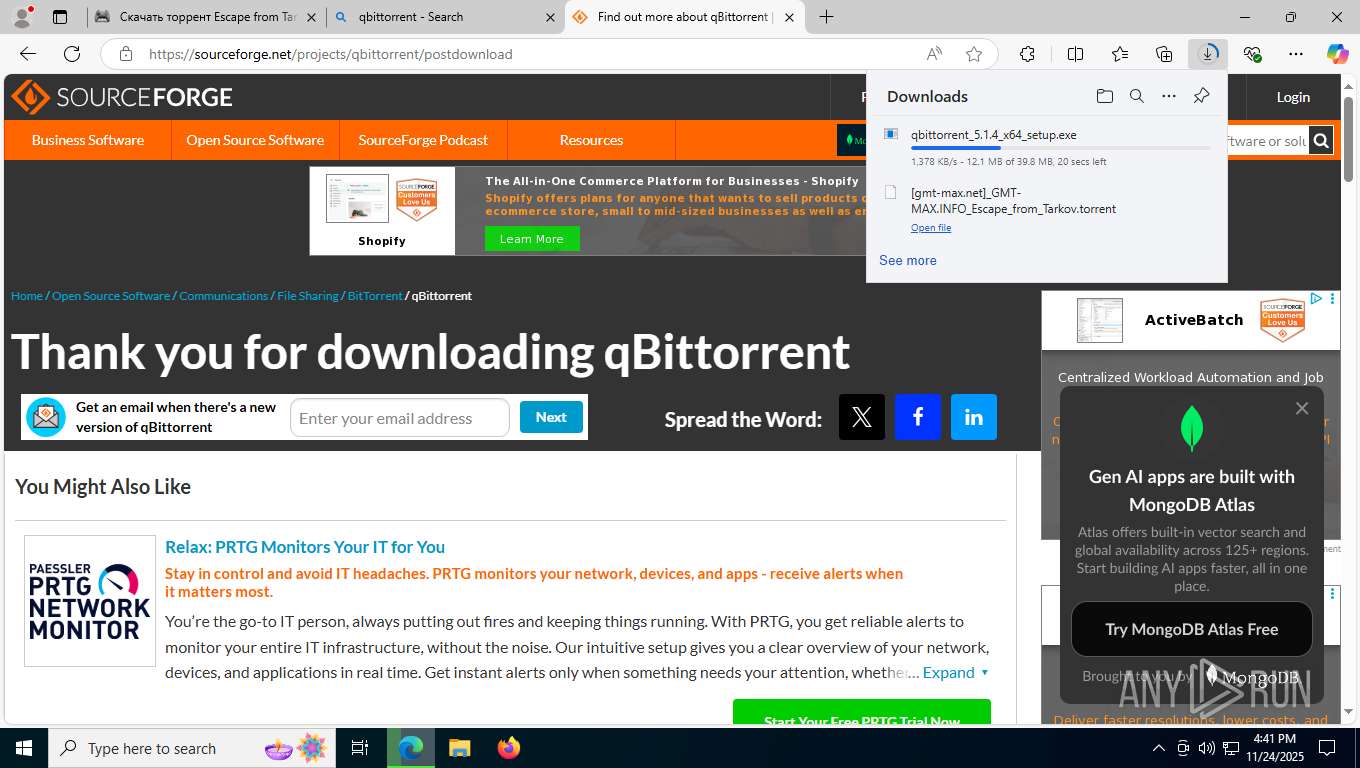Expand the PRTG description text
The height and width of the screenshot is (768, 1360).
click(x=956, y=672)
